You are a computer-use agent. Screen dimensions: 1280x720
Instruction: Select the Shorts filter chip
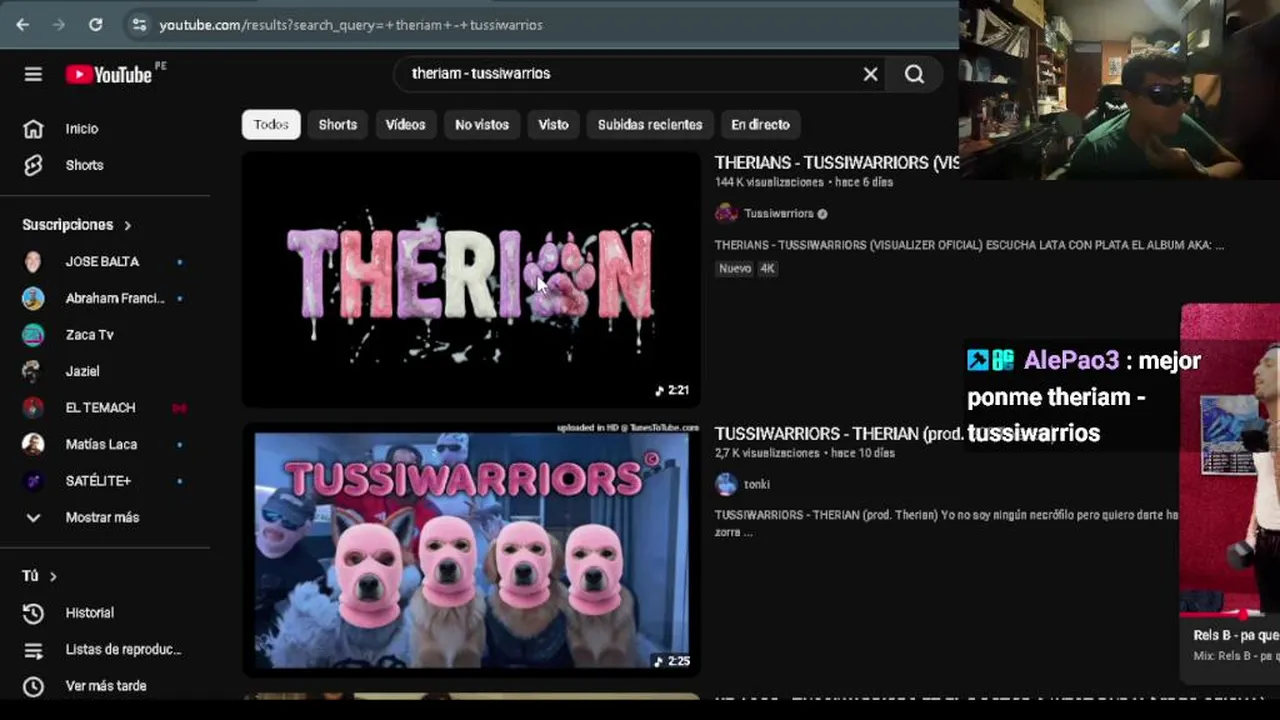(338, 125)
